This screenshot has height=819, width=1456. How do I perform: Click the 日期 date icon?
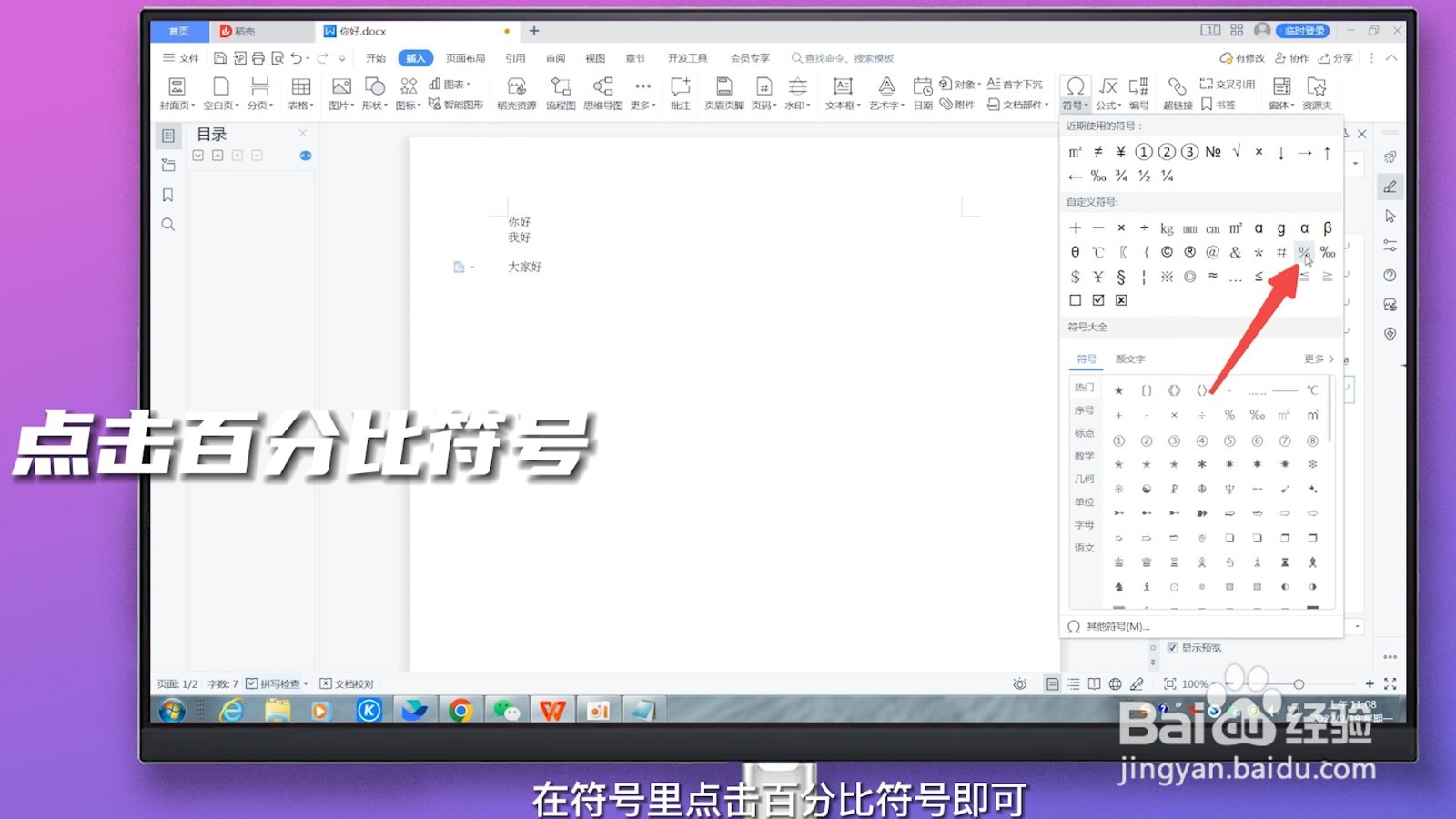click(x=923, y=93)
